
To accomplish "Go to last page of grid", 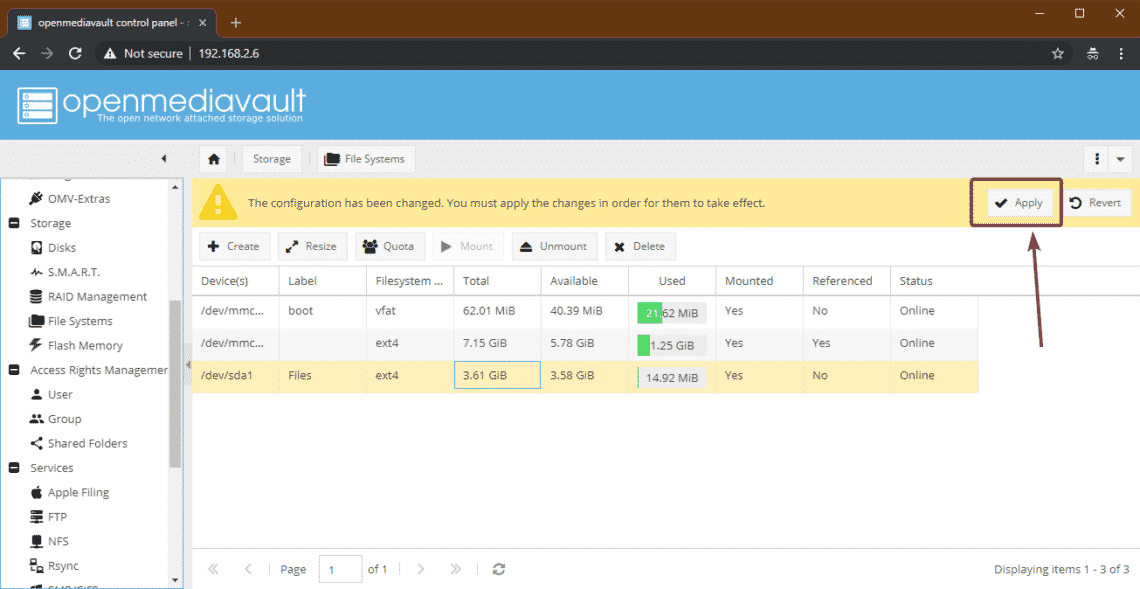I will 455,569.
